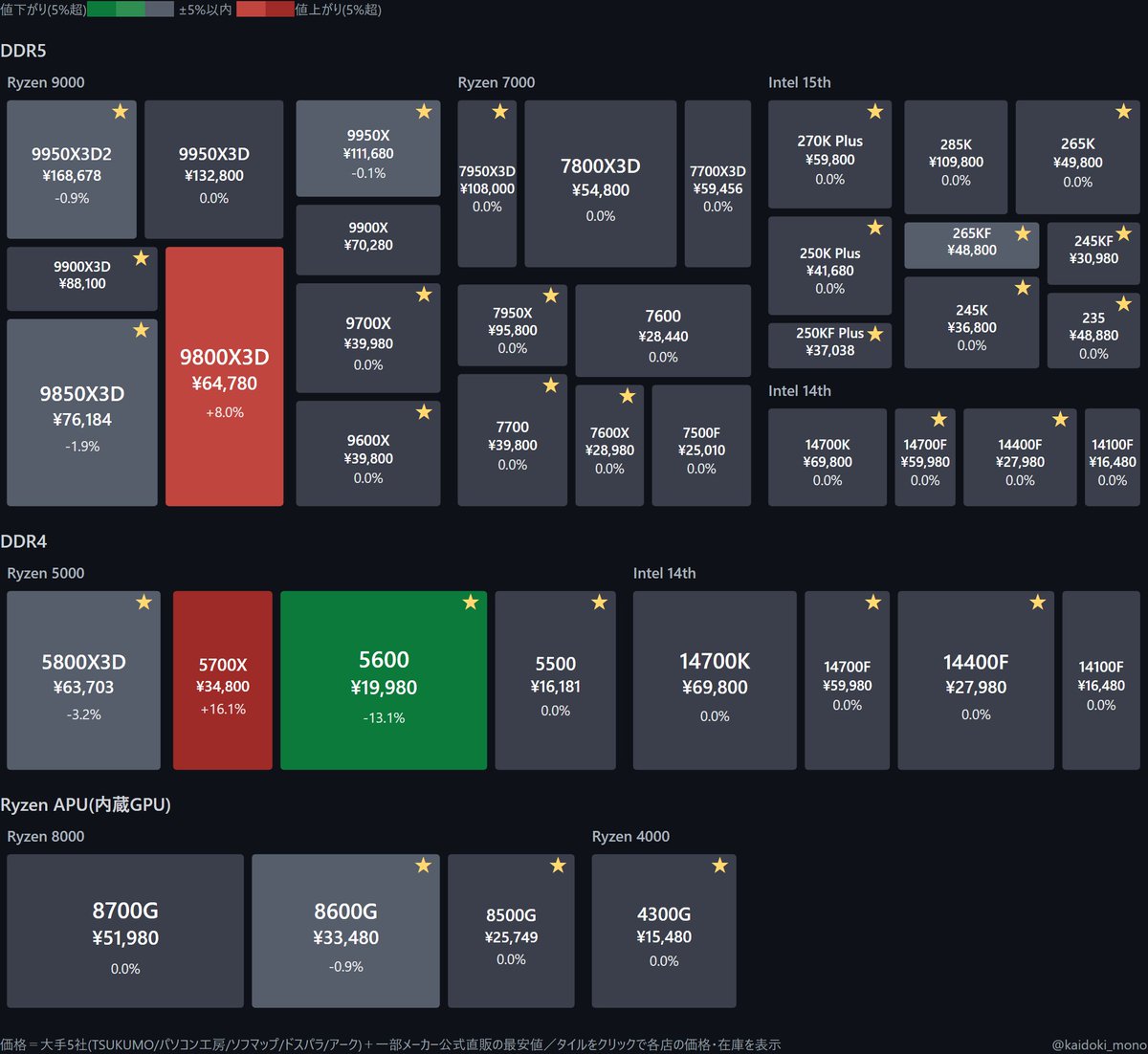Click the star on the 235 tile
The width and height of the screenshot is (1148, 1054).
(1123, 304)
